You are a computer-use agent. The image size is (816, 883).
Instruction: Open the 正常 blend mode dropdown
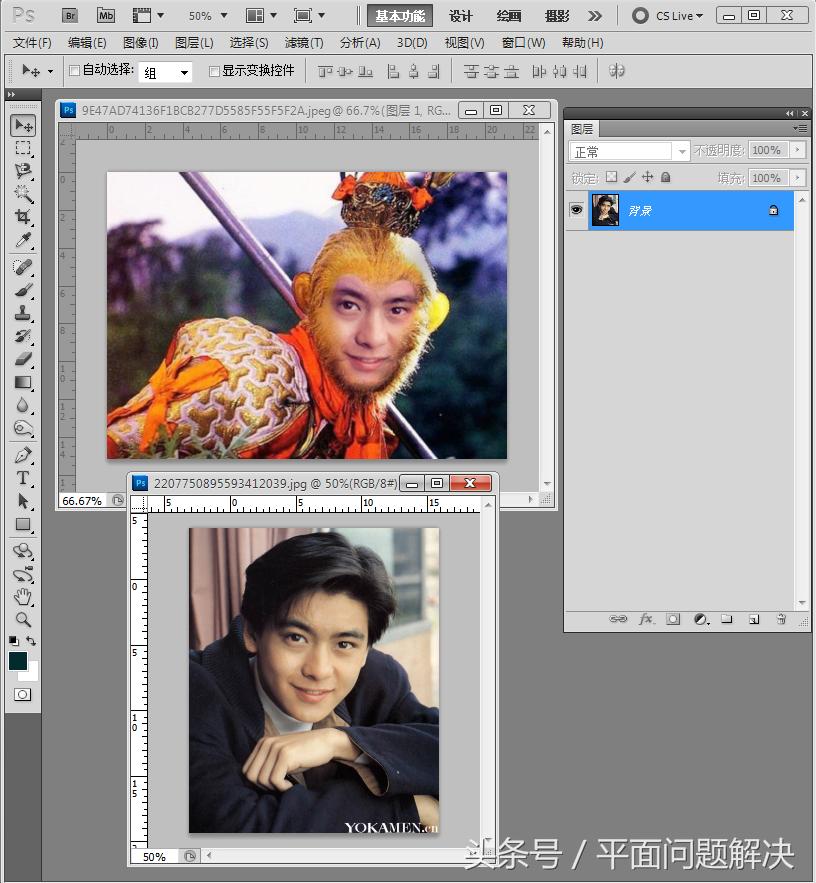(x=629, y=151)
